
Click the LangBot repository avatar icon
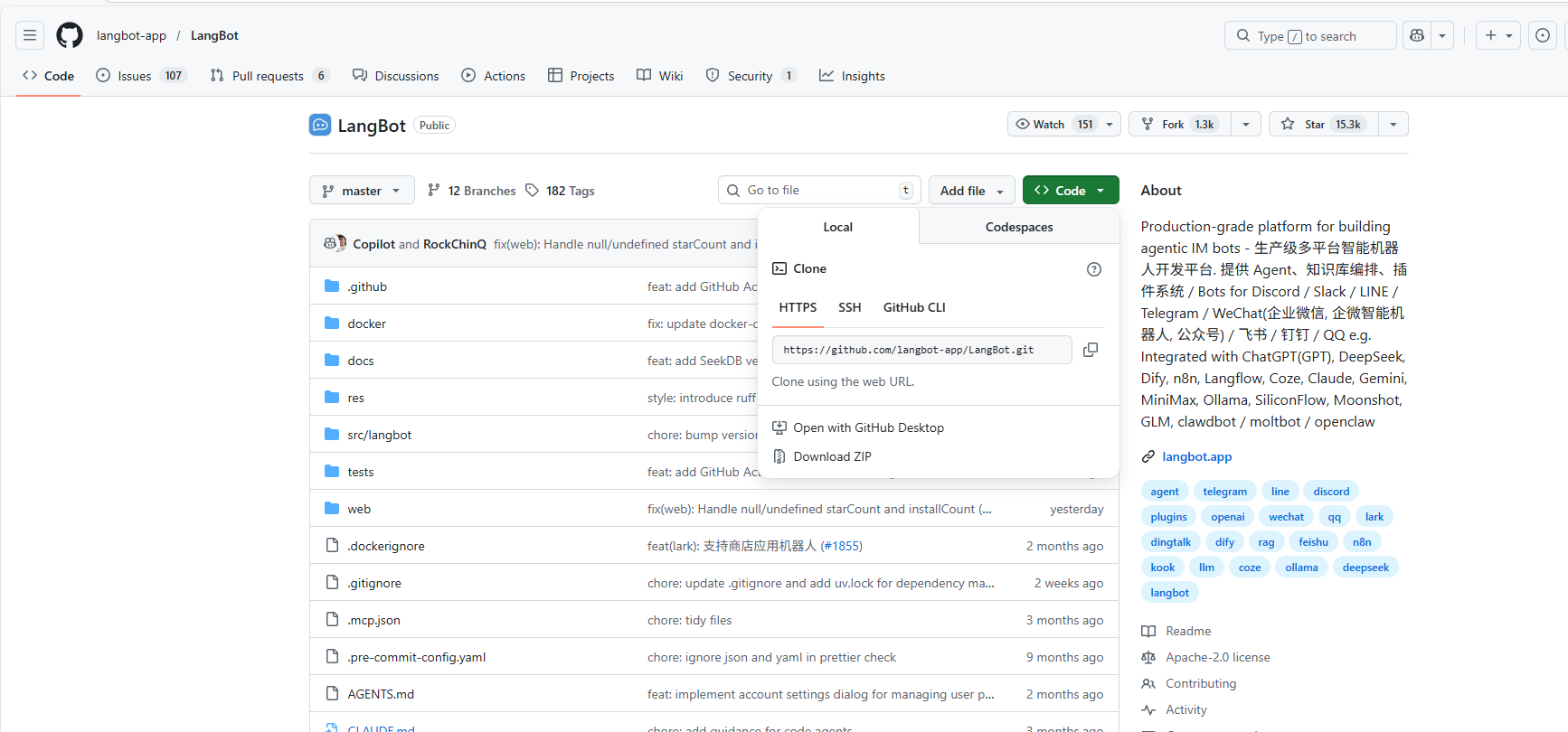(320, 125)
